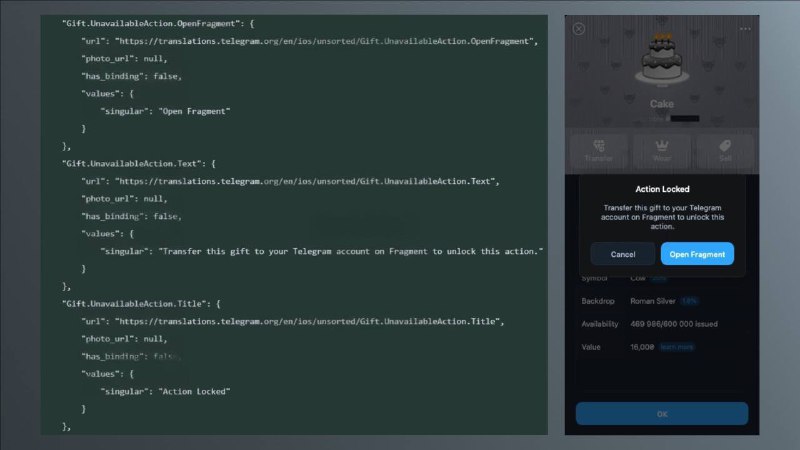Tap the Sell tag icon

coord(724,150)
